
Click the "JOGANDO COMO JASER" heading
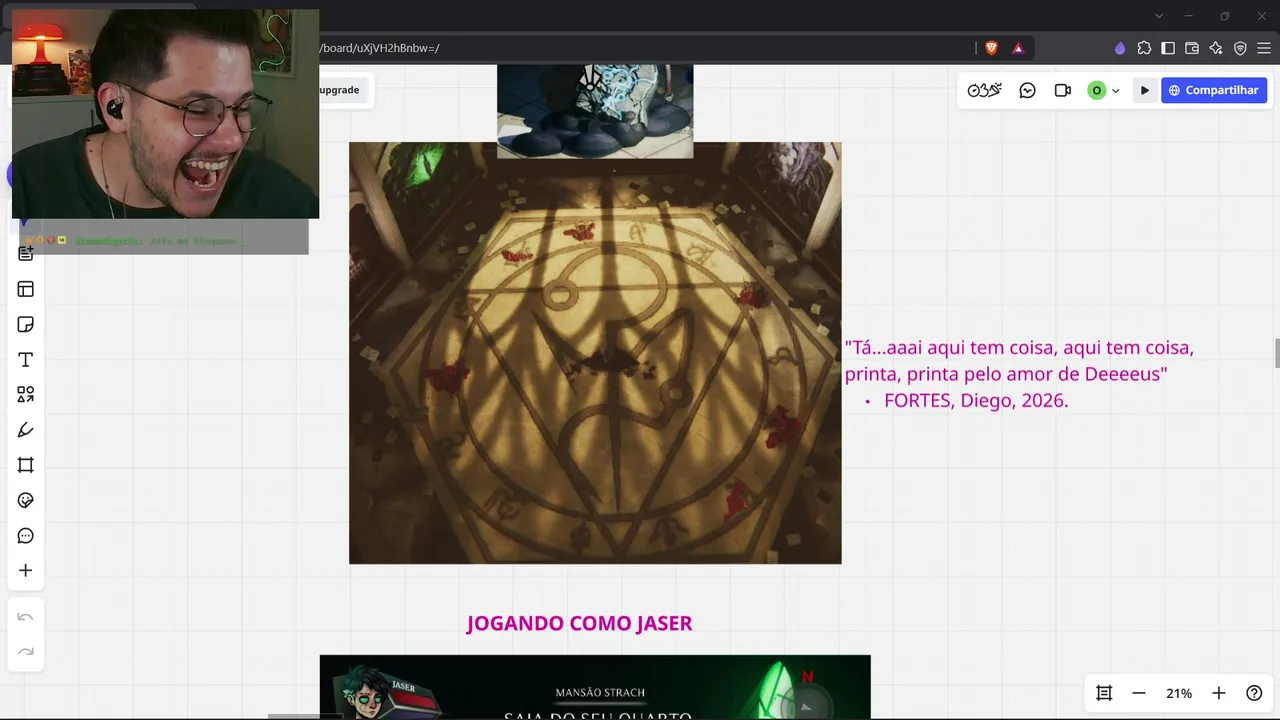579,623
